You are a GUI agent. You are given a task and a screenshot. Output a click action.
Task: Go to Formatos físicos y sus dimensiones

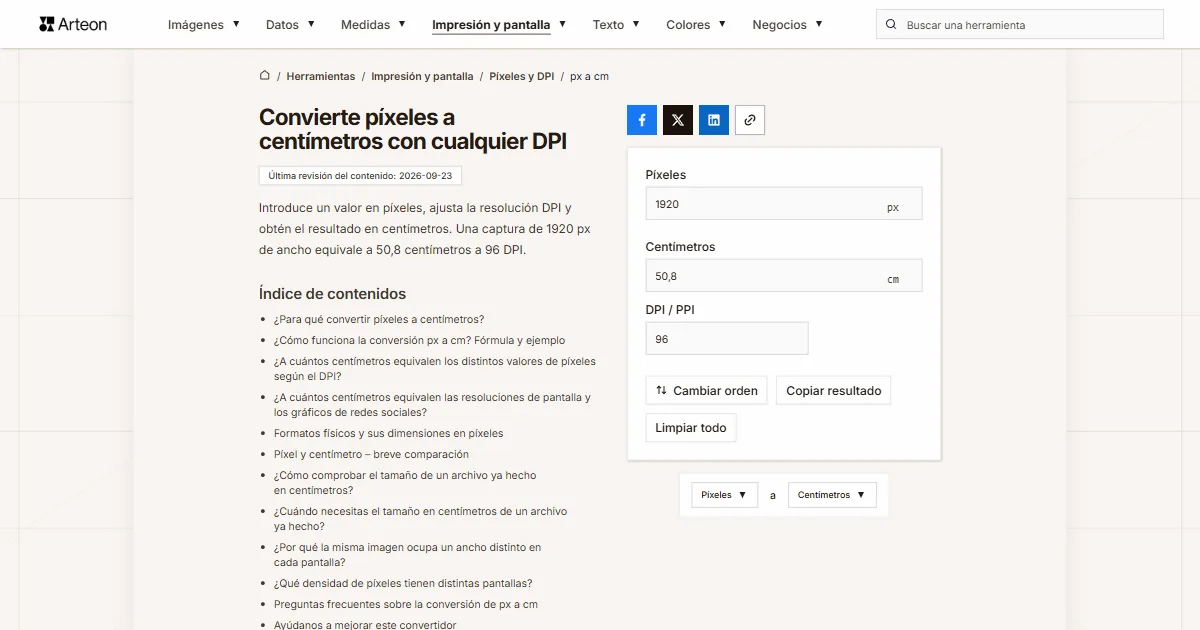coord(389,433)
